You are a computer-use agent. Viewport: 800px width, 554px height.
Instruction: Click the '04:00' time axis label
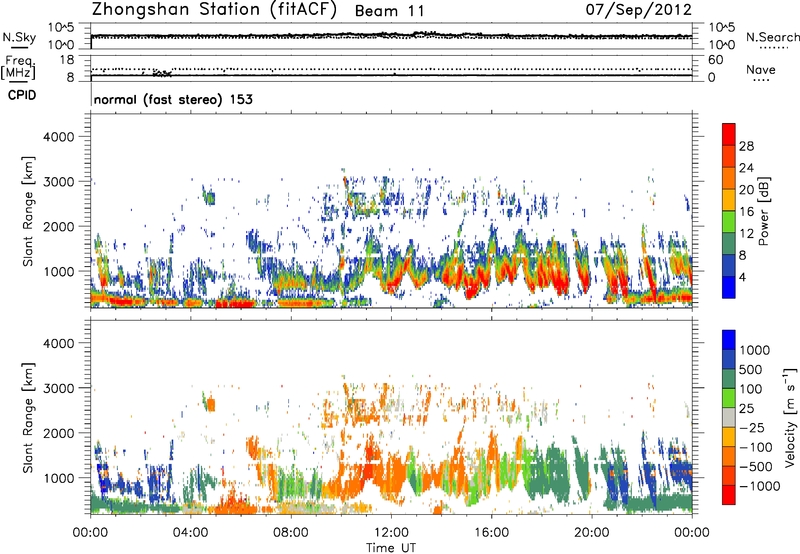point(191,533)
